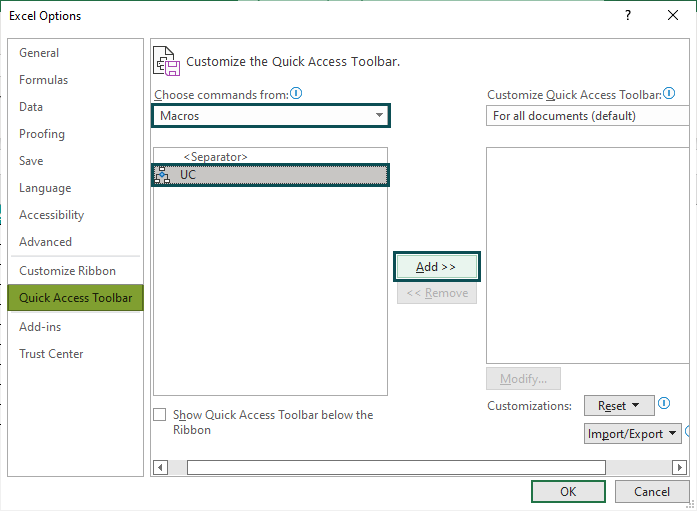
Task: Select the Quick Access Toolbar category
Action: coord(76,298)
